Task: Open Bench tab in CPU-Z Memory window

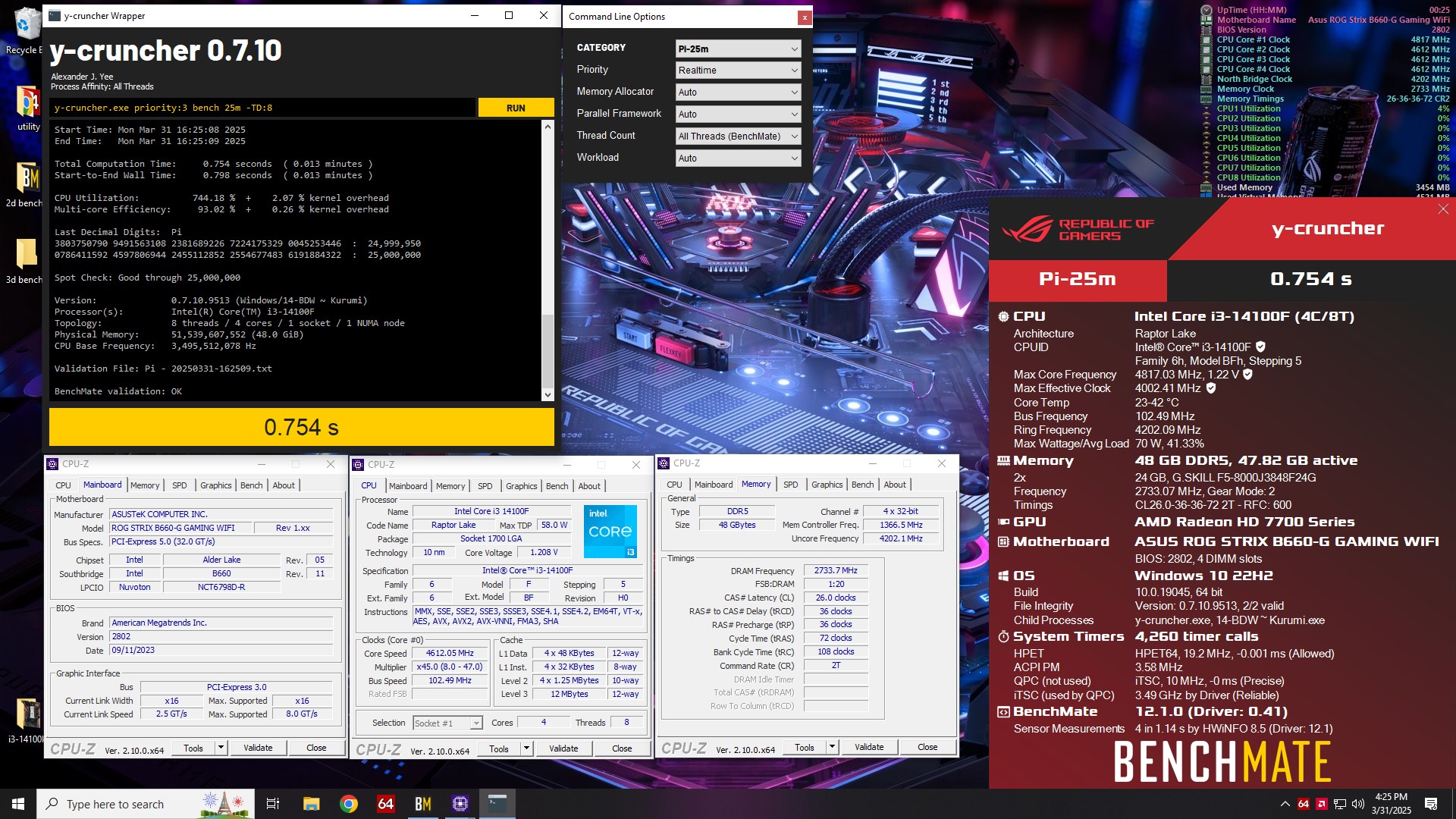Action: click(x=862, y=485)
